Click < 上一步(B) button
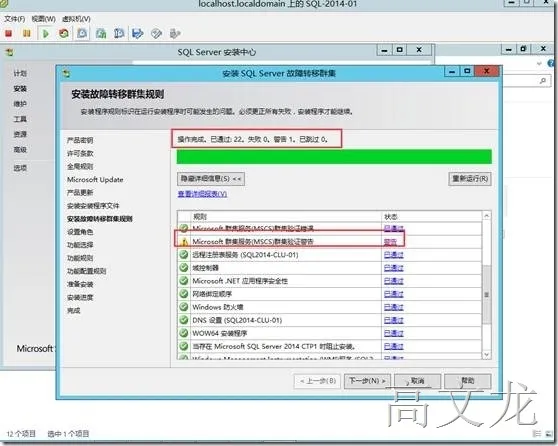 pyautogui.click(x=318, y=381)
